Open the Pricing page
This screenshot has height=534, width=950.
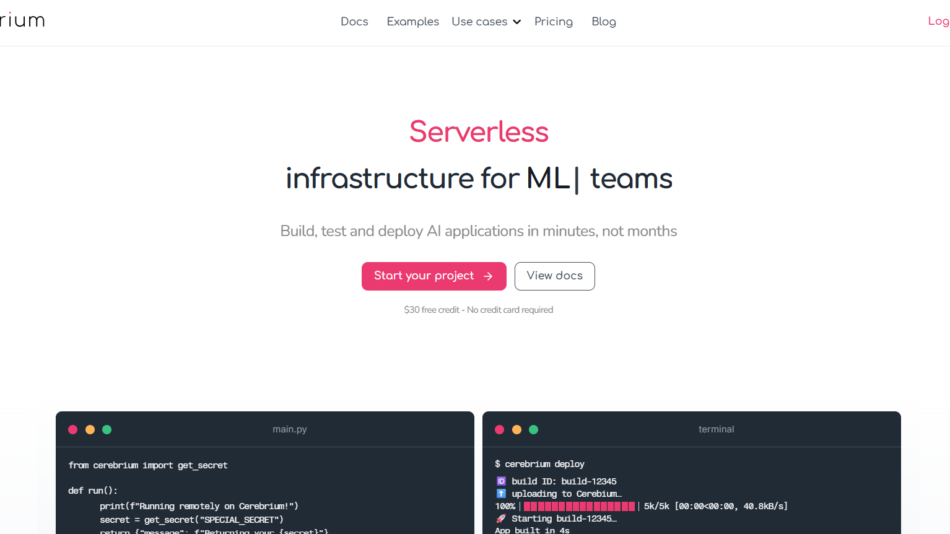pyautogui.click(x=553, y=22)
